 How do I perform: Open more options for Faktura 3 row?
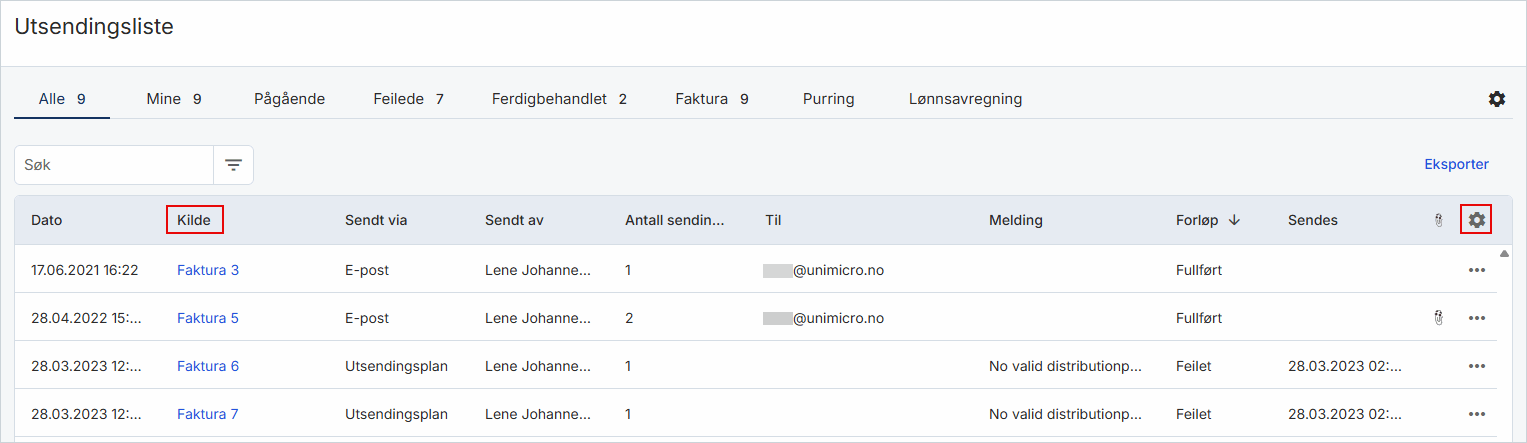point(1476,270)
